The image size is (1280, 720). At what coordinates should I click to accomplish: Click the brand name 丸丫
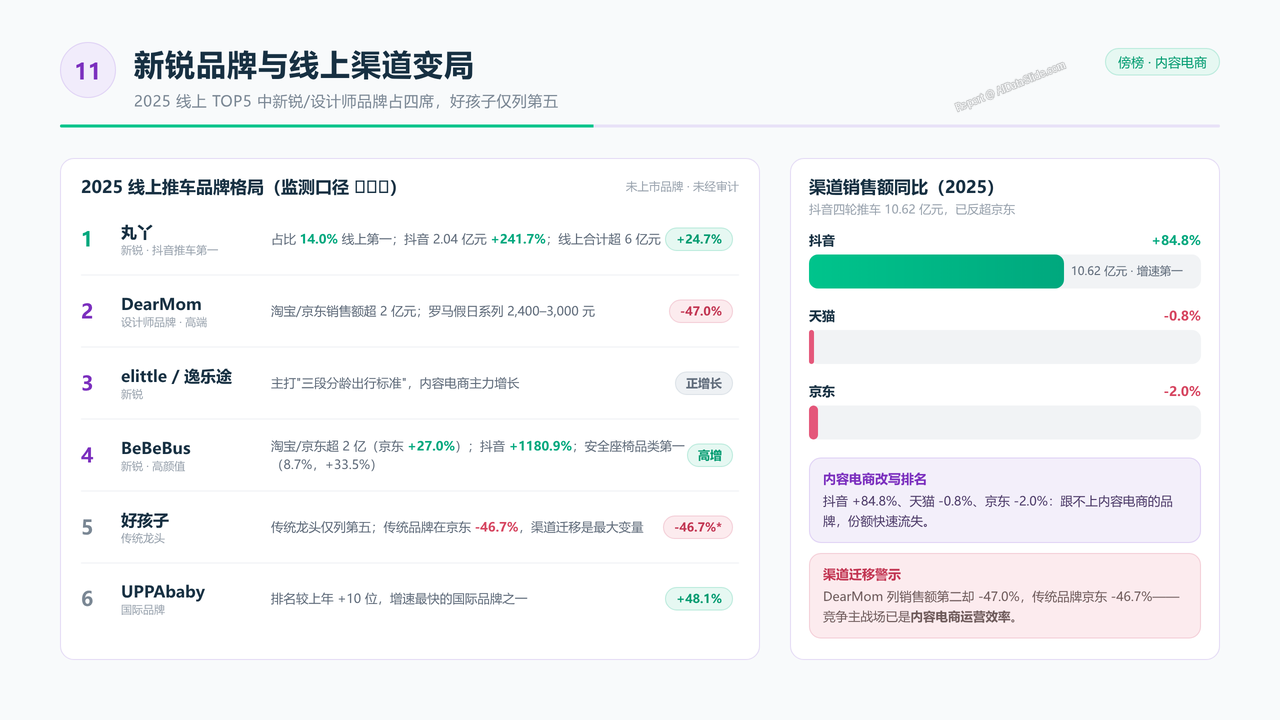pyautogui.click(x=137, y=232)
